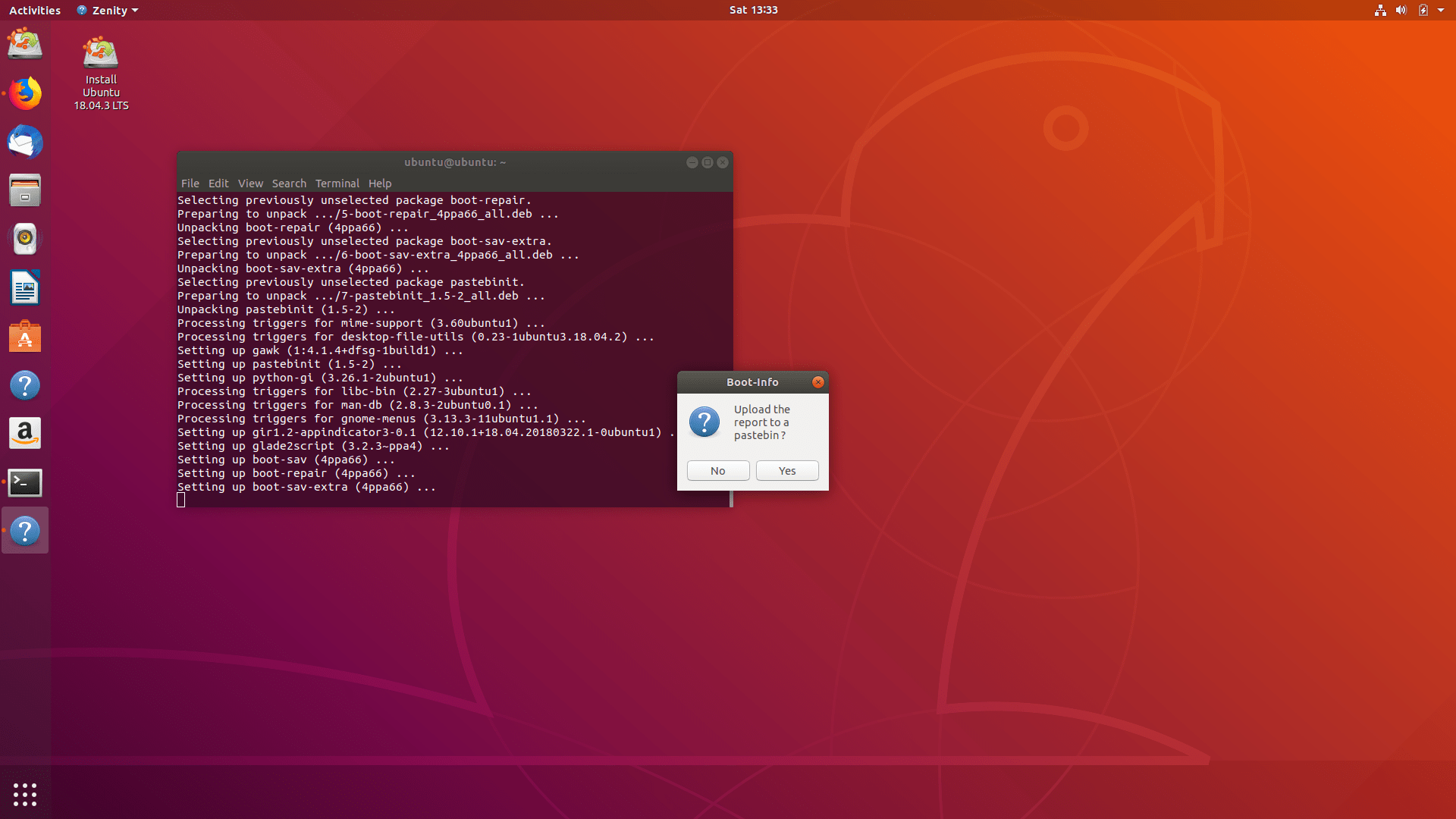Answer Yes to upload the report

point(786,470)
